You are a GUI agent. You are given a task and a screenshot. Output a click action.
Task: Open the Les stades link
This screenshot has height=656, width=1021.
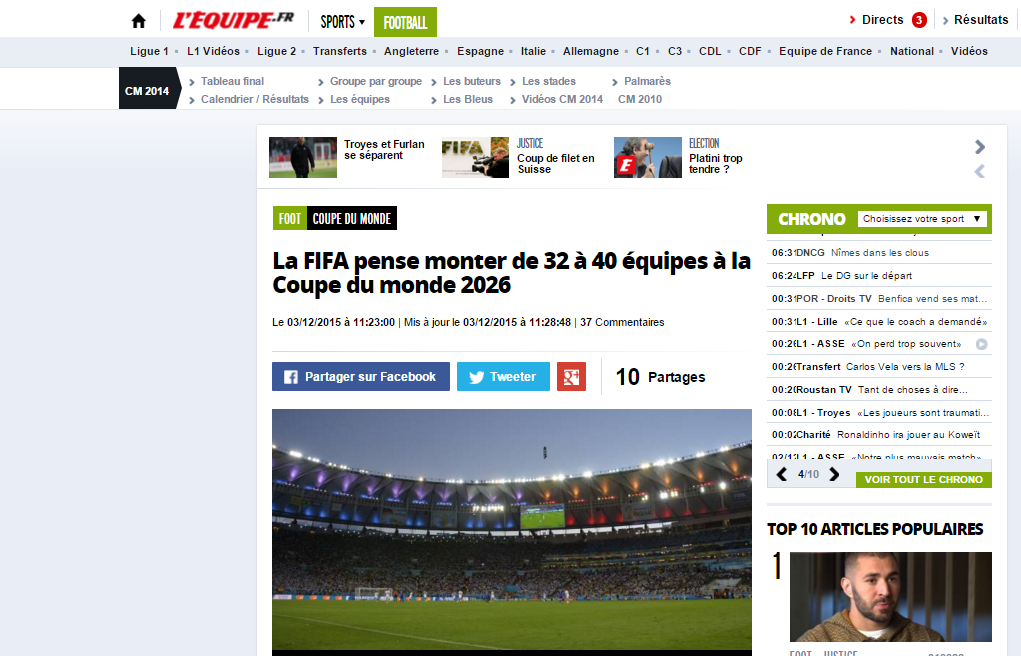[x=549, y=81]
